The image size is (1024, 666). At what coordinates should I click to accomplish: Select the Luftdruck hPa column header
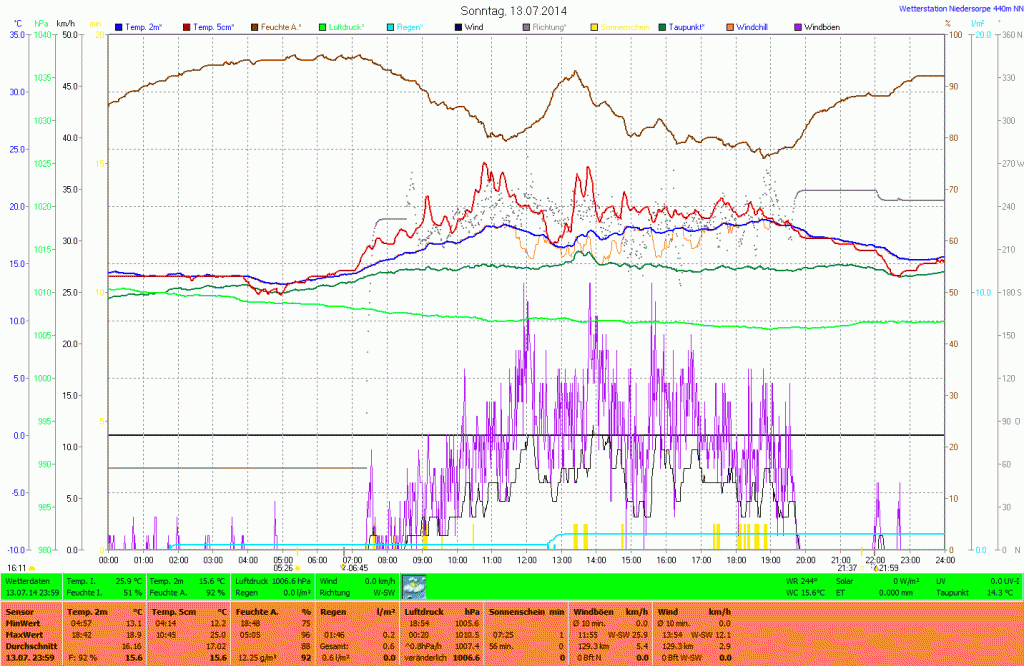click(436, 609)
